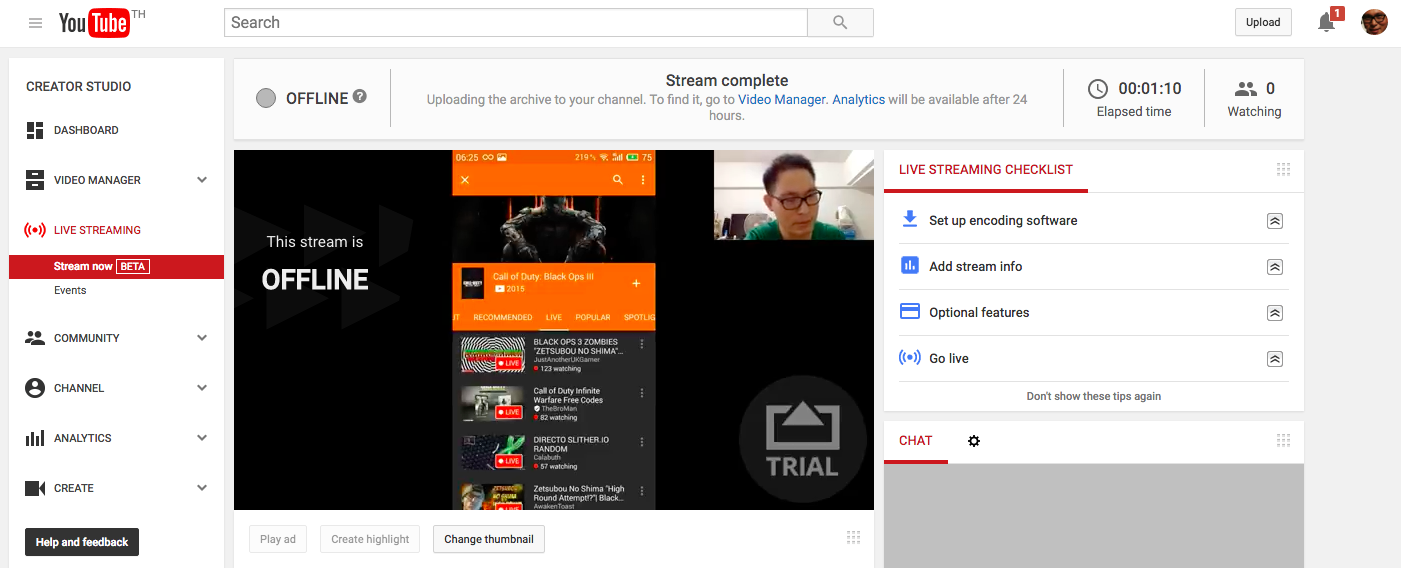This screenshot has width=1401, height=568.
Task: Click the Set up encoding software text
Action: (1003, 221)
